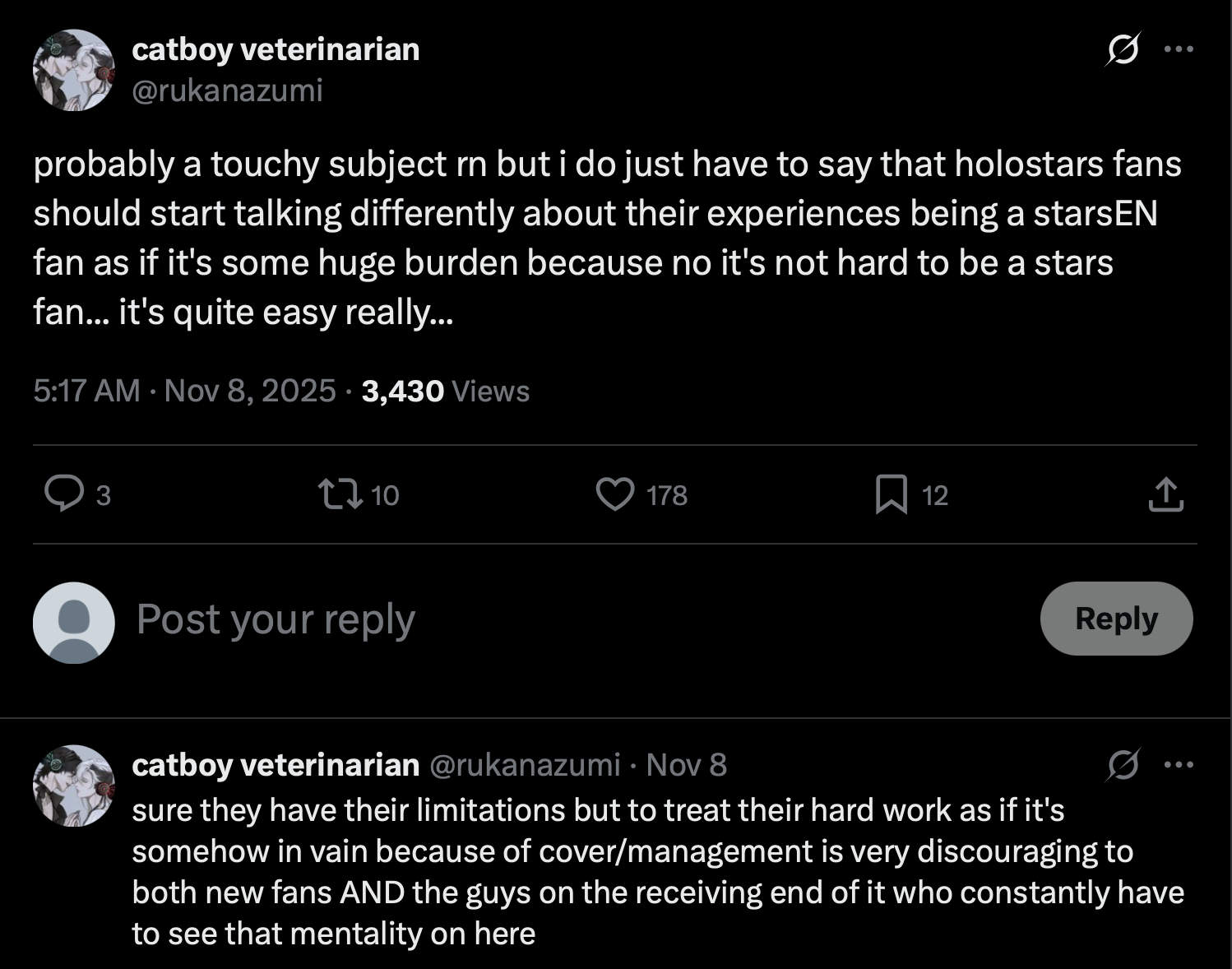
Task: Click @rukanazumi handle in reply tweet
Action: click(x=524, y=765)
